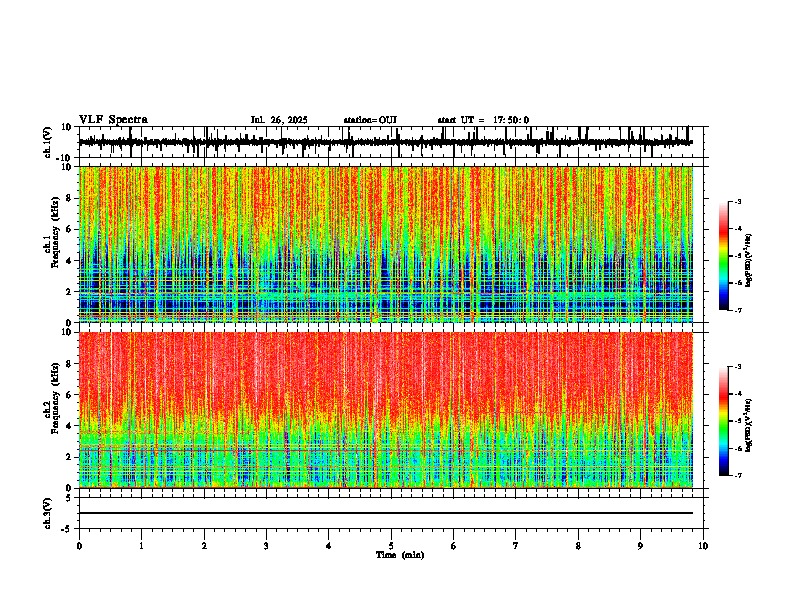Click the ch.1 spectrogram color scale bar
Image resolution: width=792 pixels, height=612 pixels.
724,256
